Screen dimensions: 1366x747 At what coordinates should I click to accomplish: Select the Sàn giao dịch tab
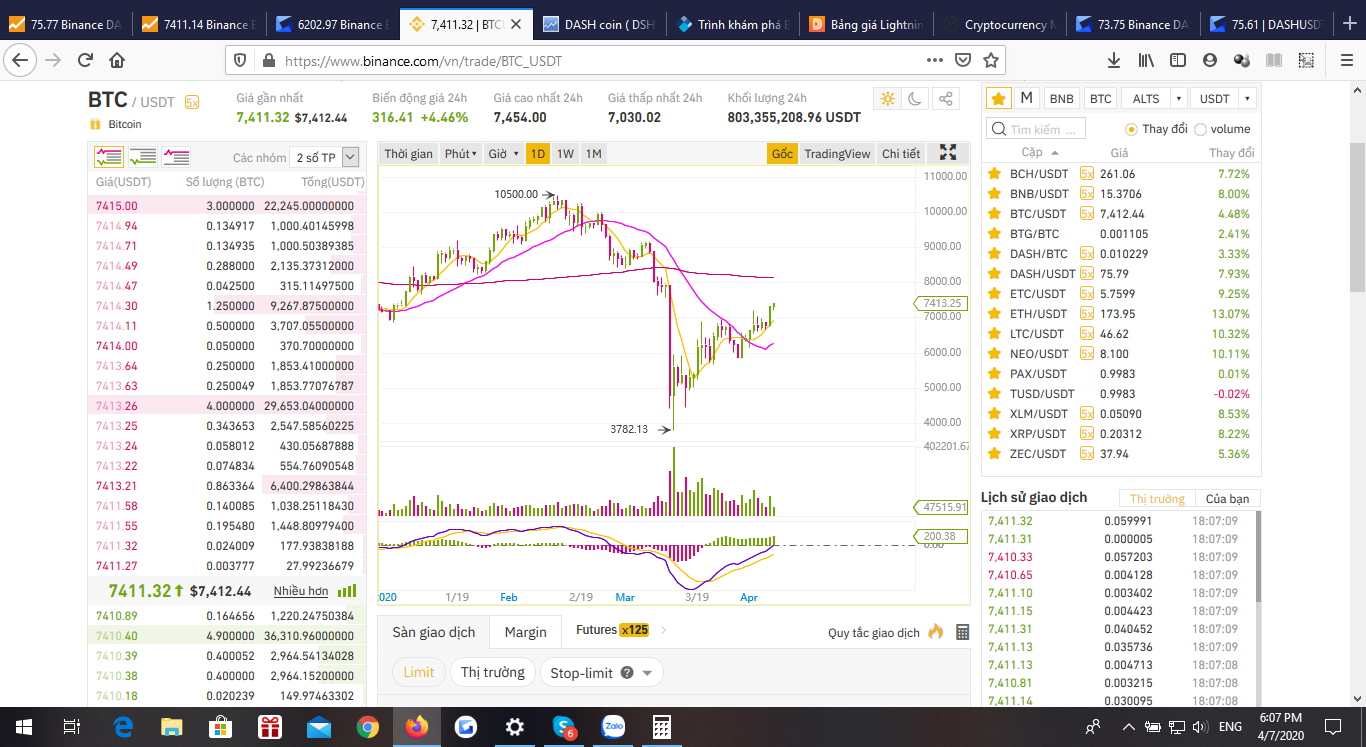pos(434,632)
